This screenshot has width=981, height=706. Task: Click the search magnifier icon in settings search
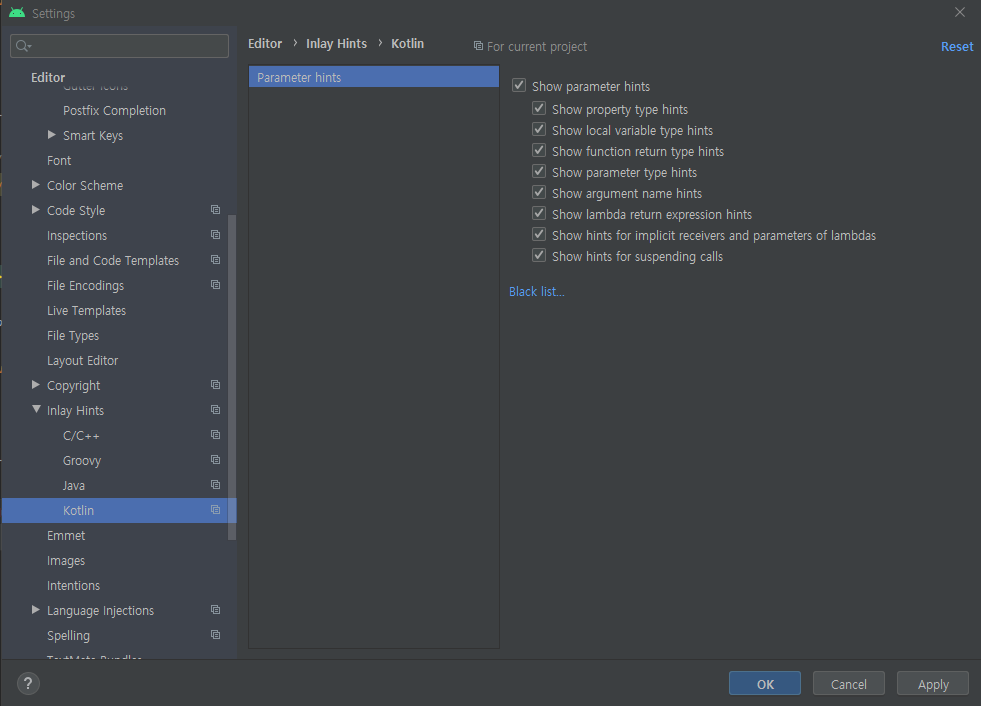click(23, 46)
